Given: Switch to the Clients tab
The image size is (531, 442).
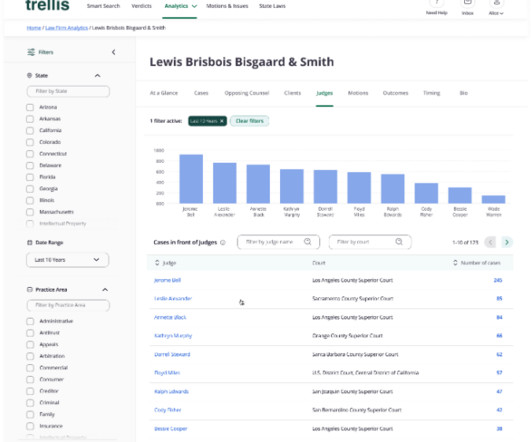Looking at the screenshot, I should (293, 93).
